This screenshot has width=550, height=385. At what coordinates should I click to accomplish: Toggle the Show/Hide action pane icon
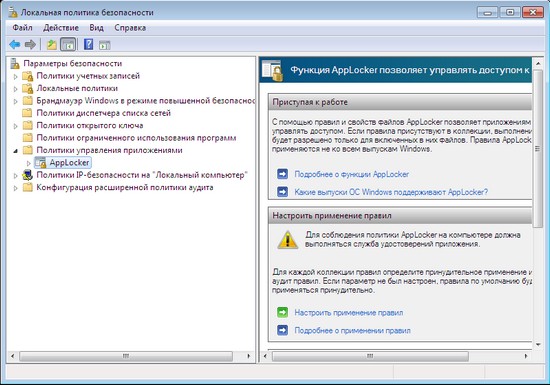click(x=105, y=45)
